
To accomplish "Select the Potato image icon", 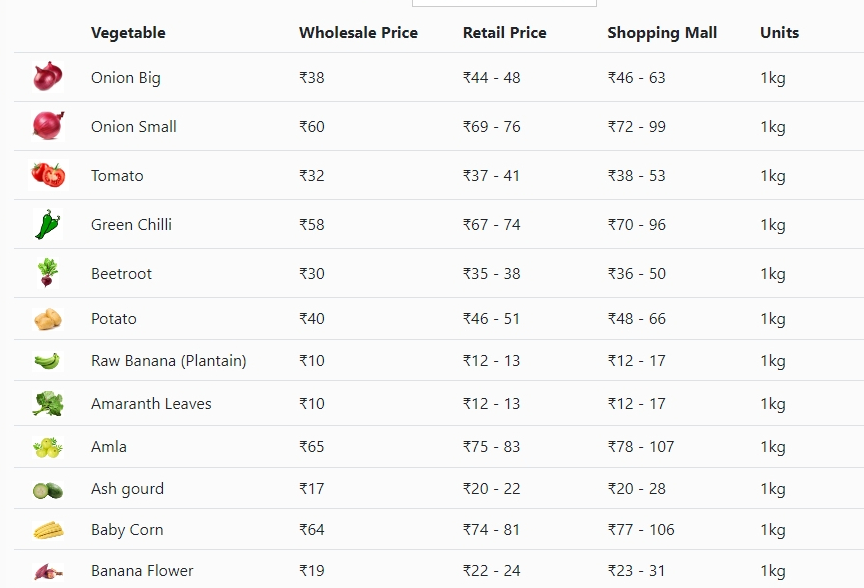I will point(48,319).
